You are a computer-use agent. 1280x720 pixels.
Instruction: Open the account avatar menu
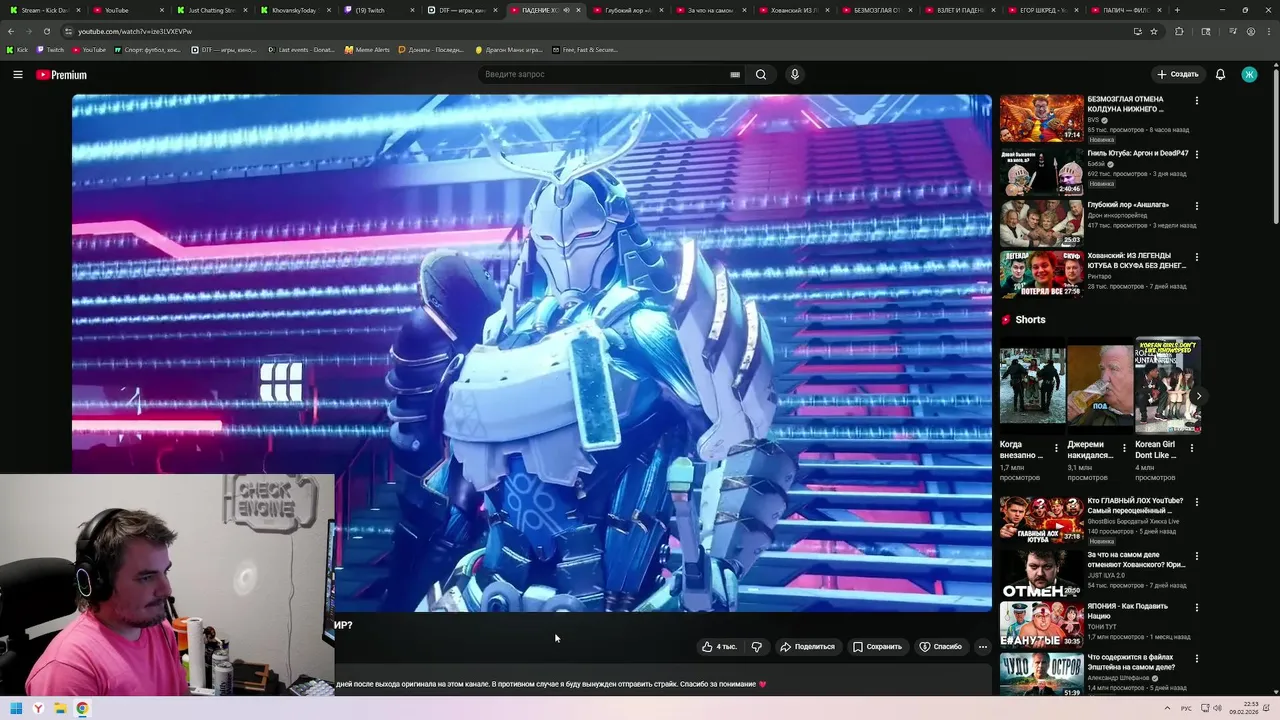pos(1249,75)
